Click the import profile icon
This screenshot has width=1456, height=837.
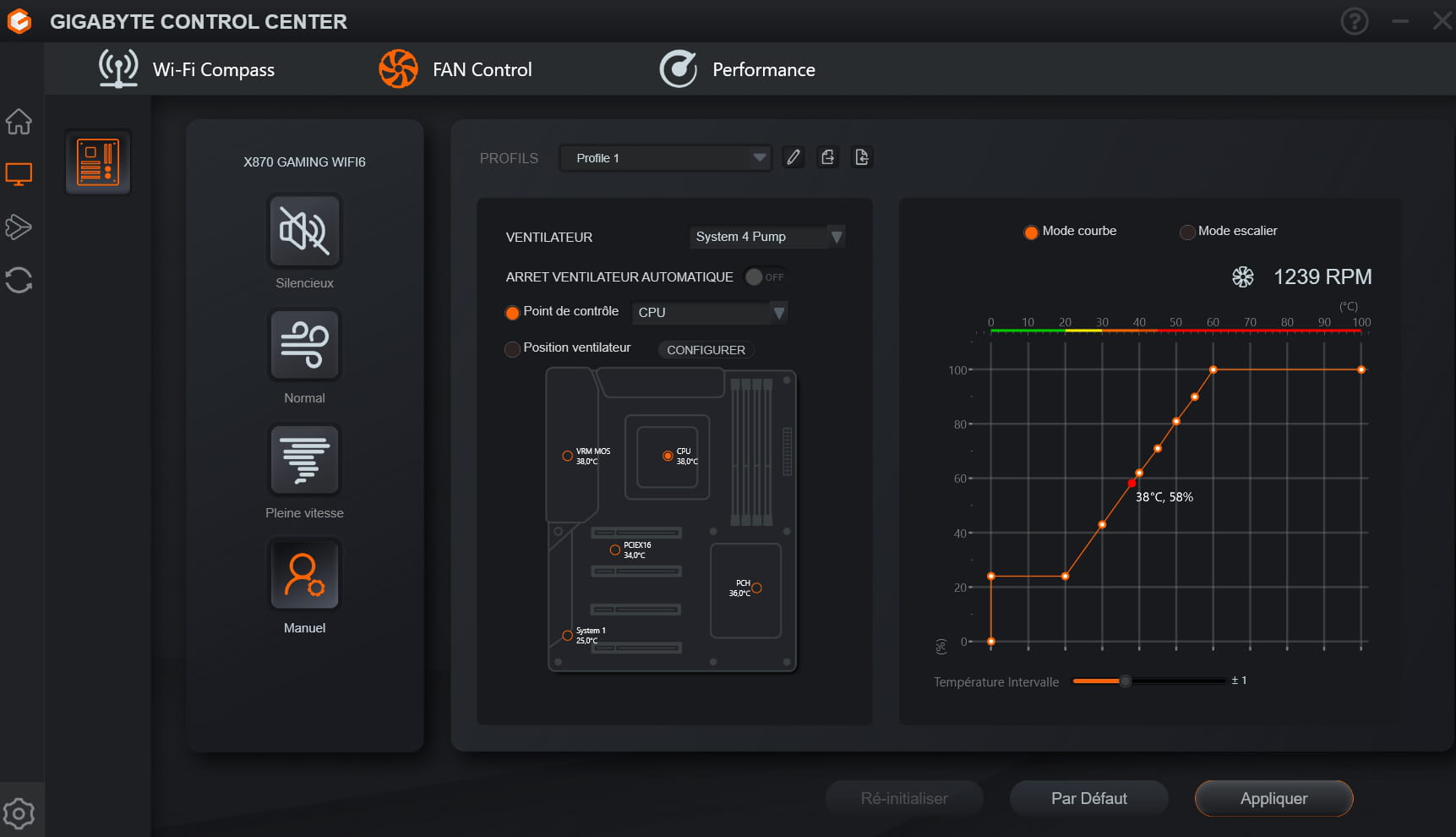(x=862, y=157)
